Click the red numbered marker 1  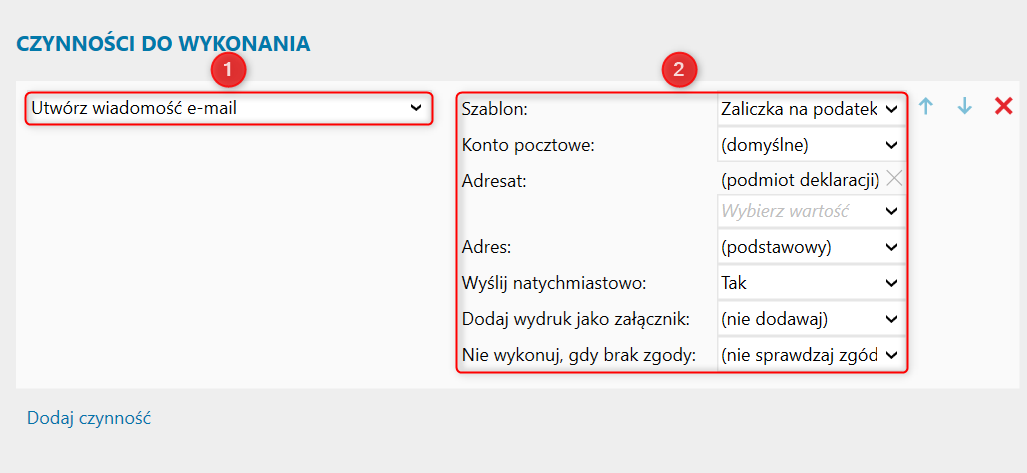[x=229, y=70]
